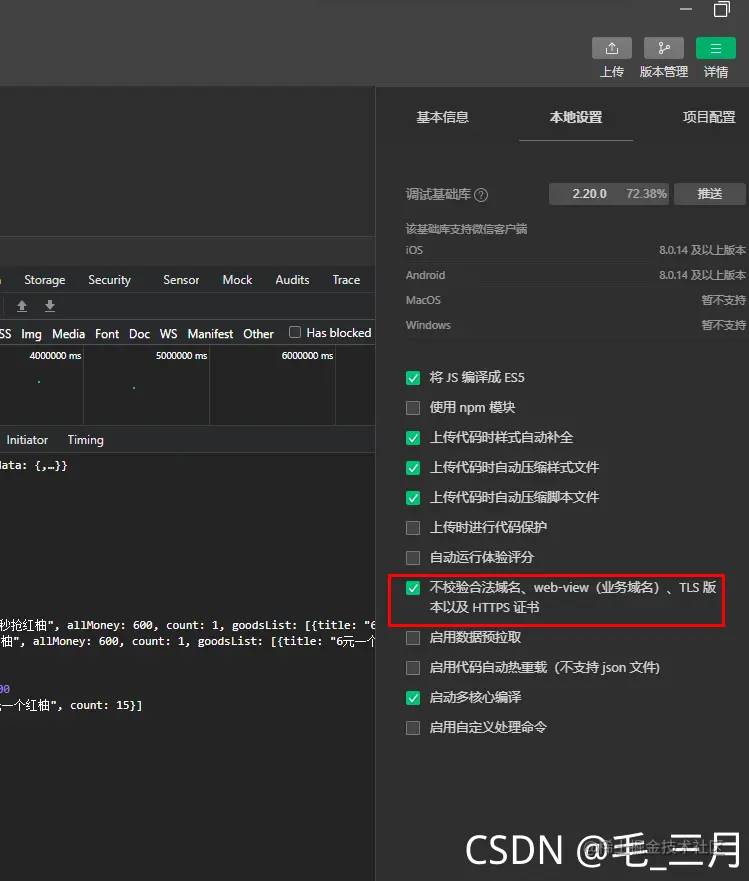Click the 上传 upload icon
The width and height of the screenshot is (749, 881).
(x=611, y=48)
